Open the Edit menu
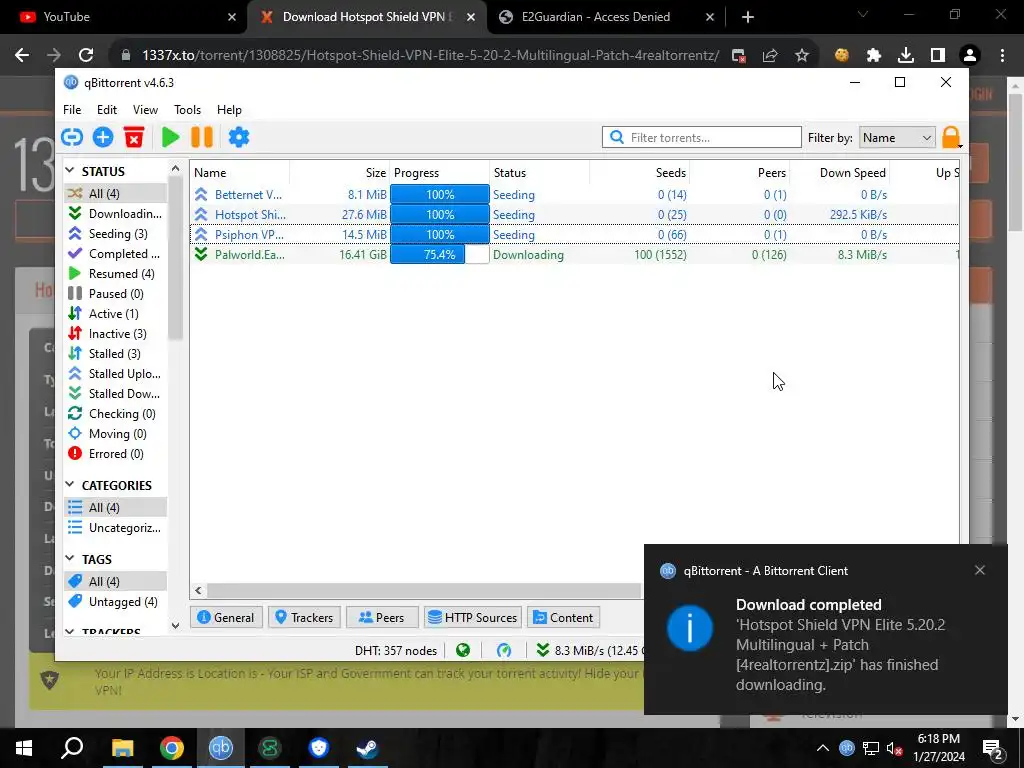1024x768 pixels. [106, 110]
